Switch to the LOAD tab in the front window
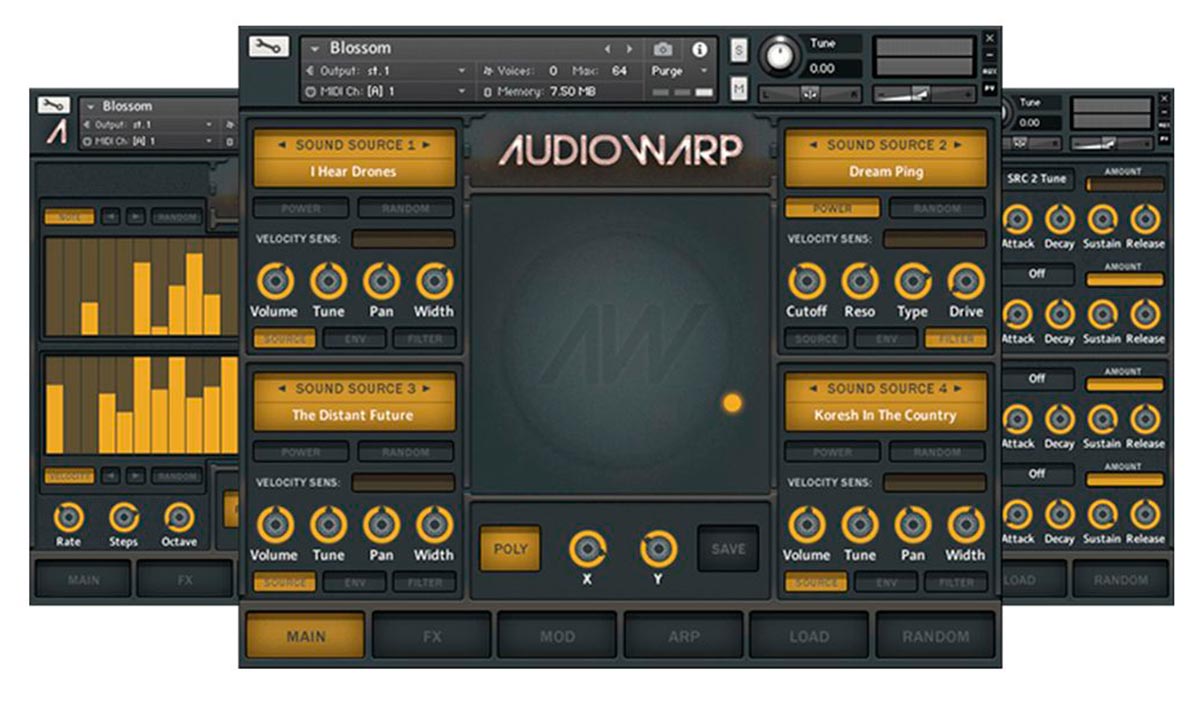The width and height of the screenshot is (1200, 705). [x=808, y=636]
